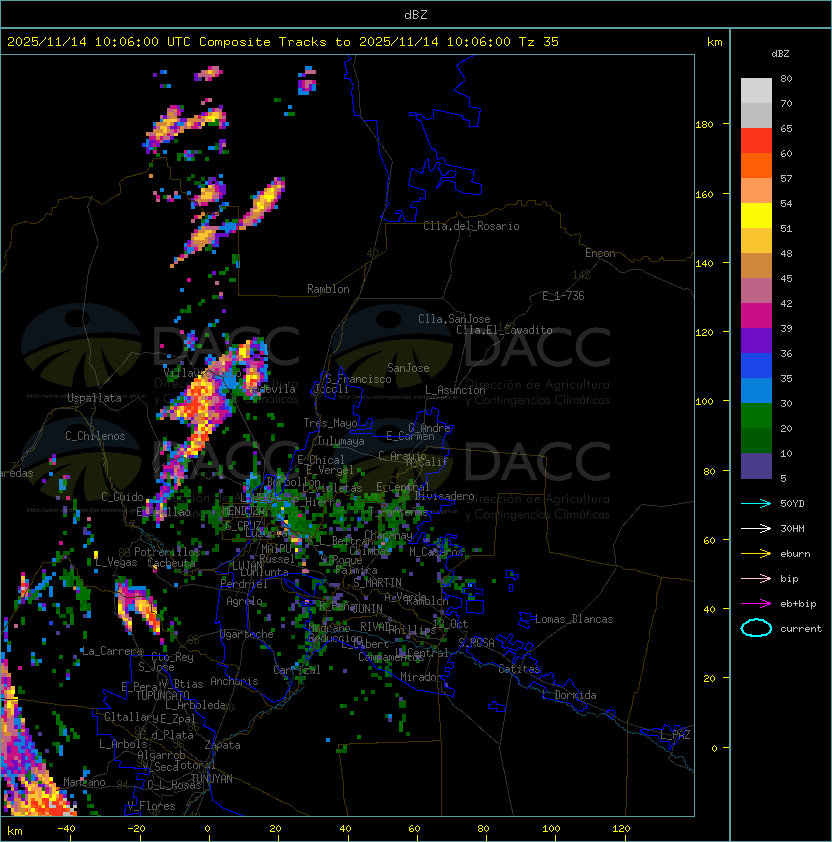Click the 'Clla.SanJose' map label

[x=454, y=319]
